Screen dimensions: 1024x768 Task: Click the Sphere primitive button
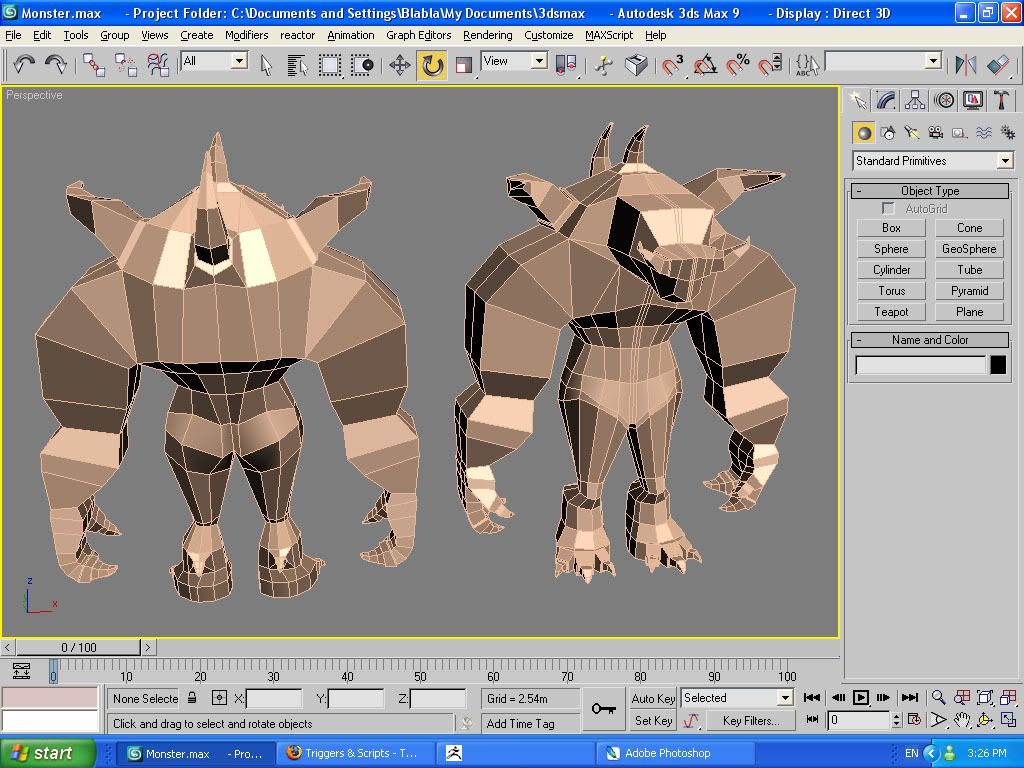coord(891,249)
